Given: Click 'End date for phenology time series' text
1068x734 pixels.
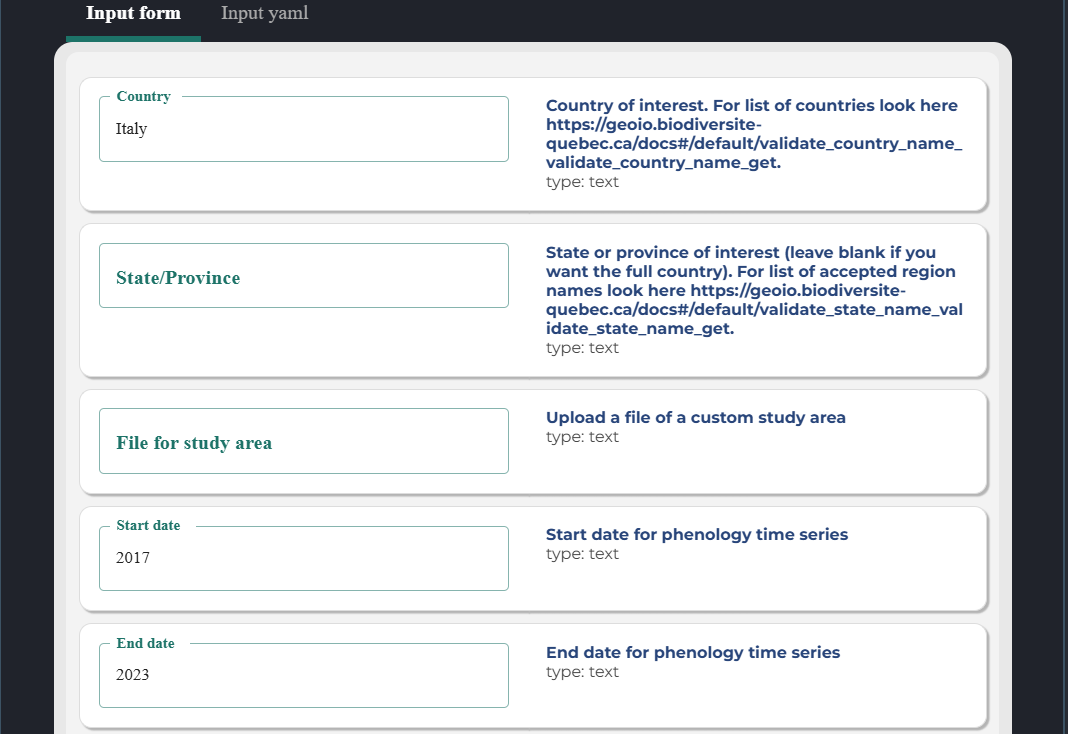Looking at the screenshot, I should click(693, 652).
